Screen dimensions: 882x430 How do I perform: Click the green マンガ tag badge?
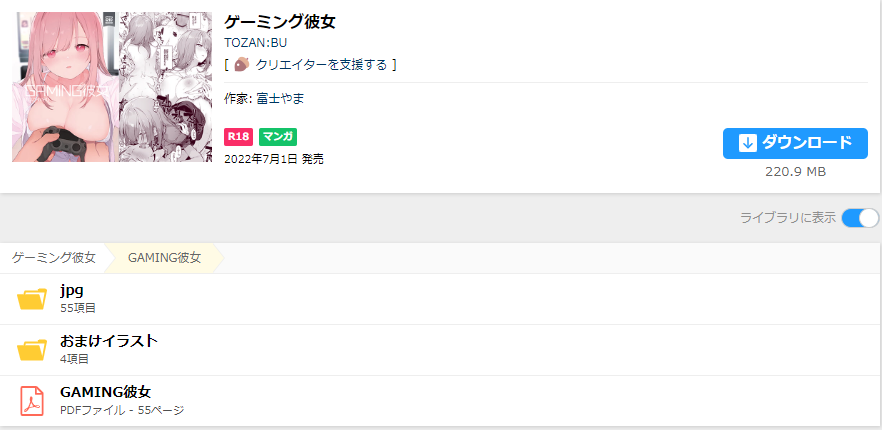coord(278,136)
